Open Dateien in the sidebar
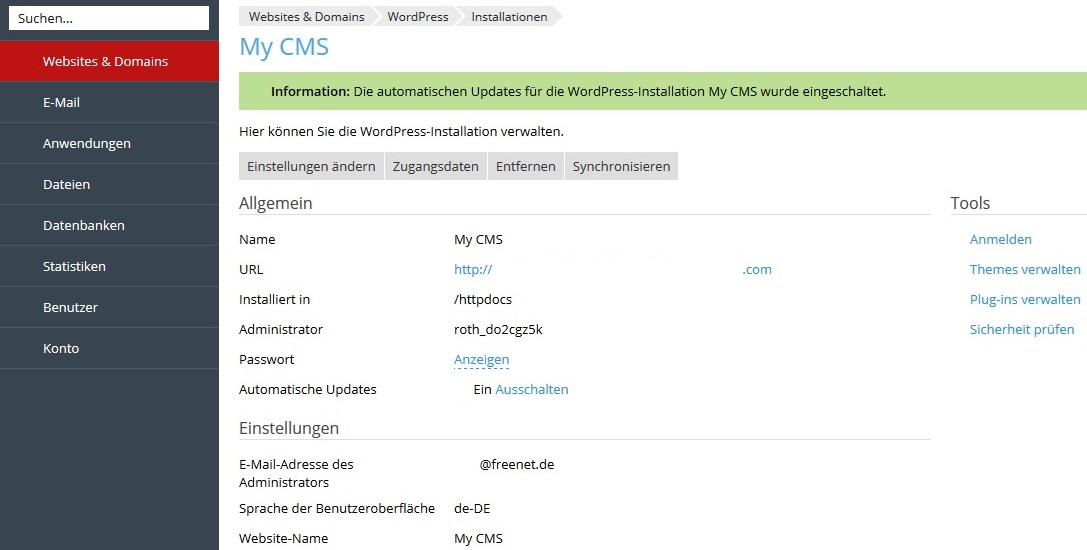This screenshot has height=550, width=1087. pyautogui.click(x=110, y=184)
